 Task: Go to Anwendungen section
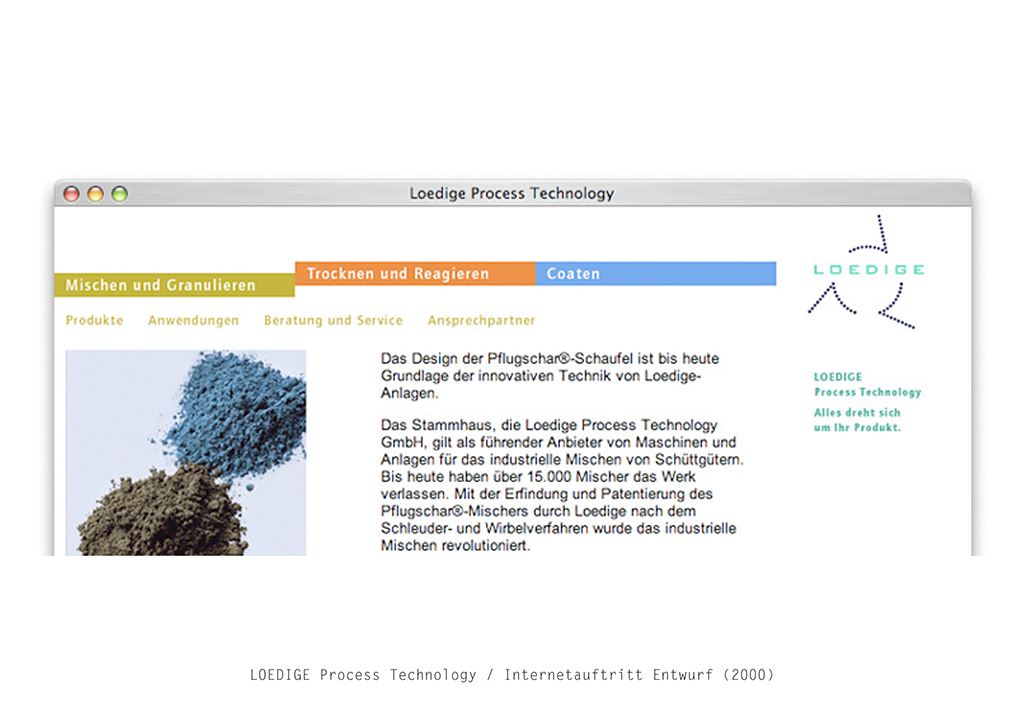tap(193, 321)
